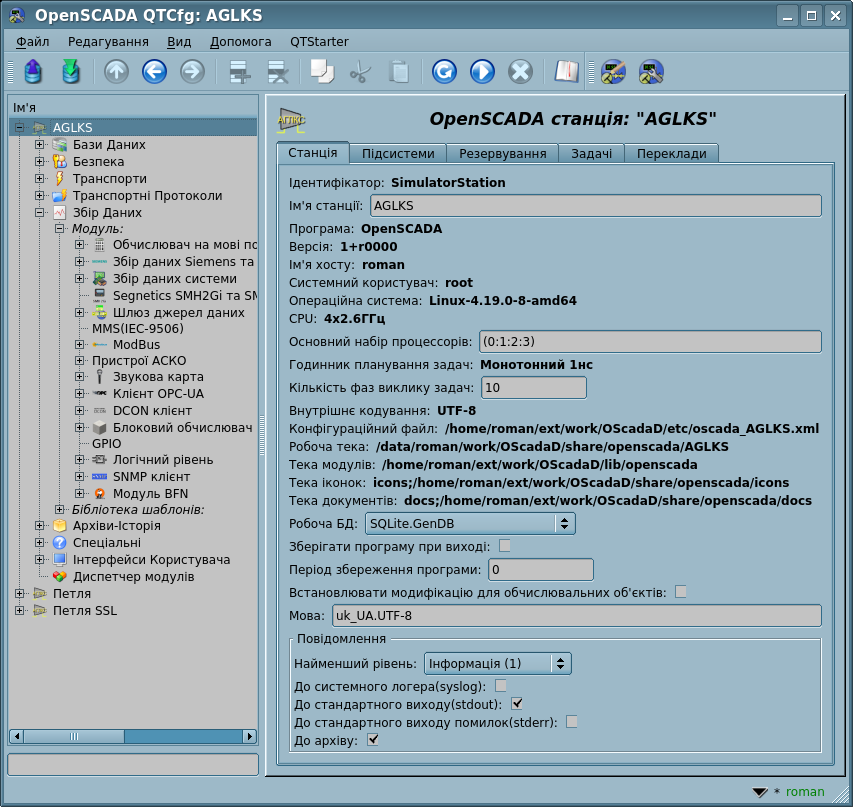Click the Delete item toolbar icon
The height and width of the screenshot is (807, 853).
coord(277,71)
